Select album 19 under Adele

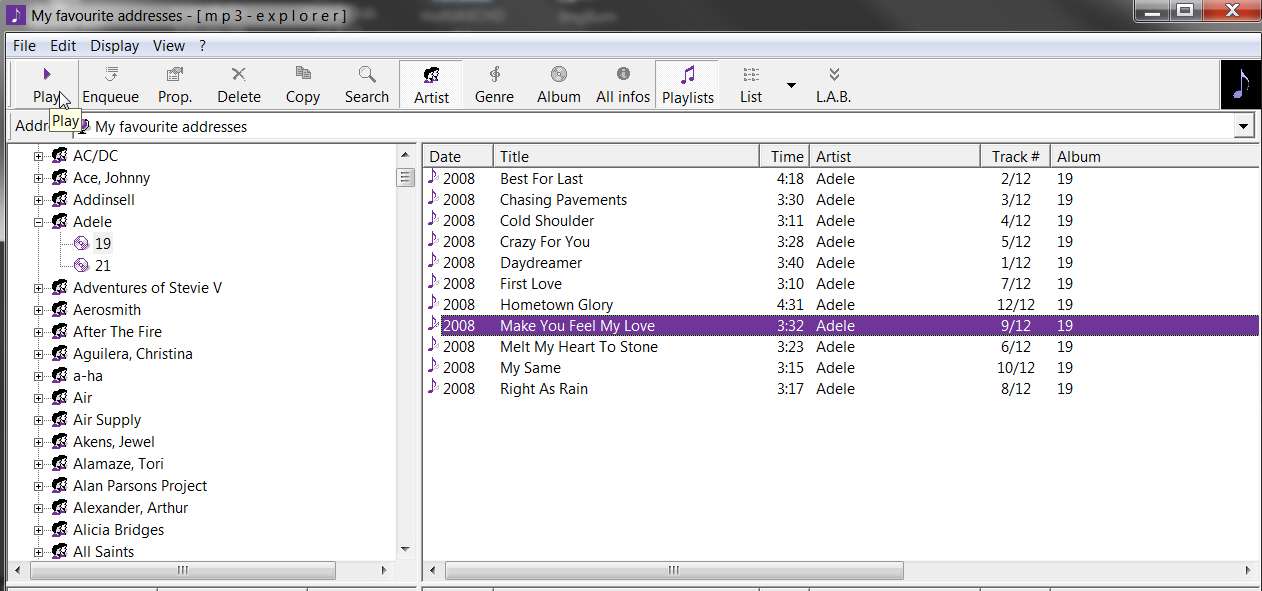(103, 244)
